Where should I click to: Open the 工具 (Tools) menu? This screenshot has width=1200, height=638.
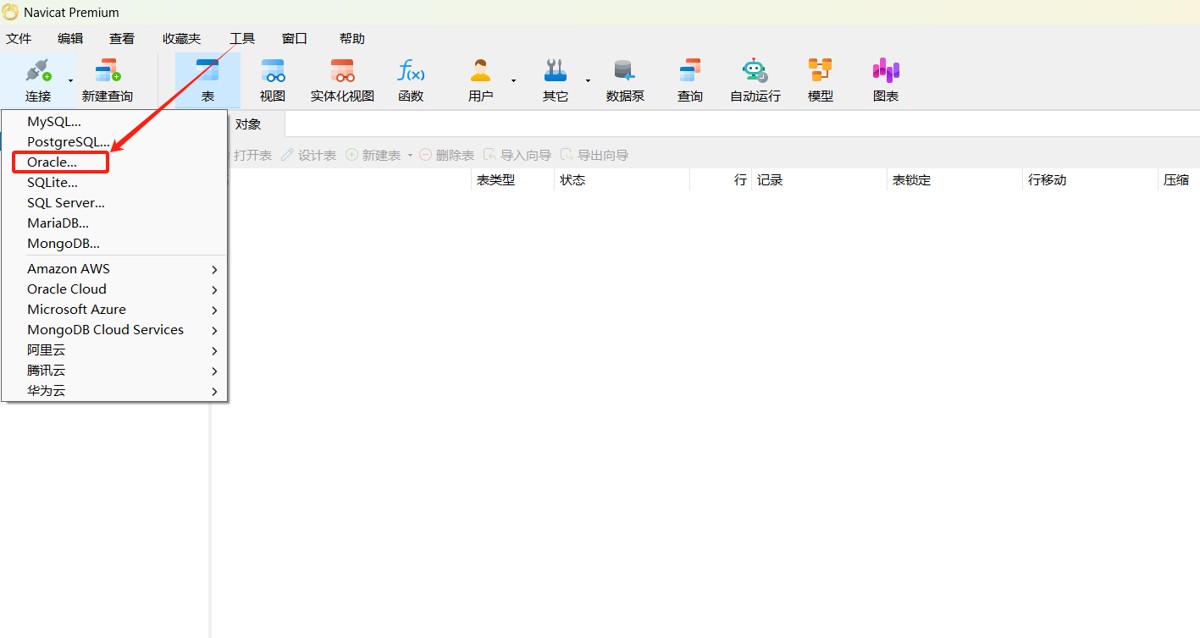(242, 39)
